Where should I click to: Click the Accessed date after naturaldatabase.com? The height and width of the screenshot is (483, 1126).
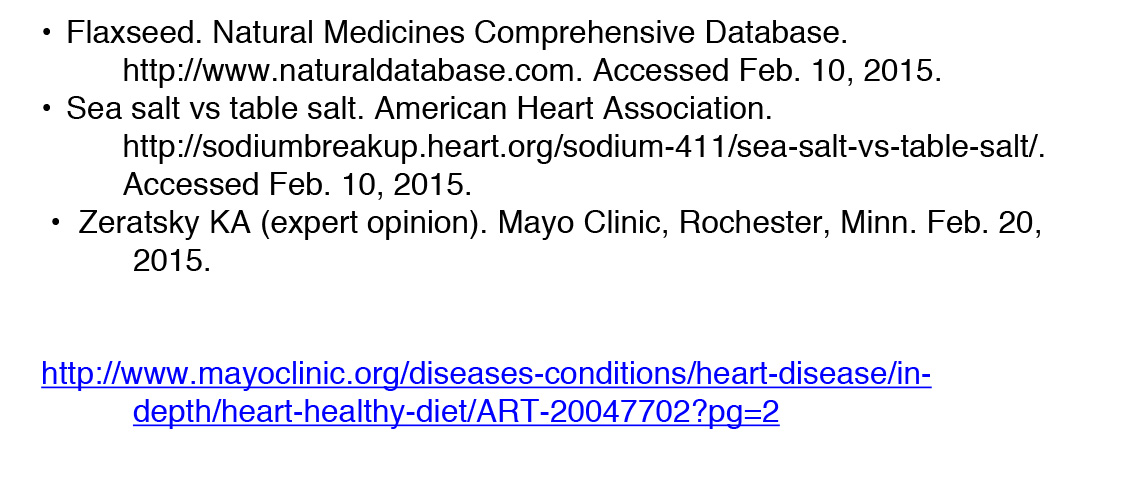click(x=768, y=72)
